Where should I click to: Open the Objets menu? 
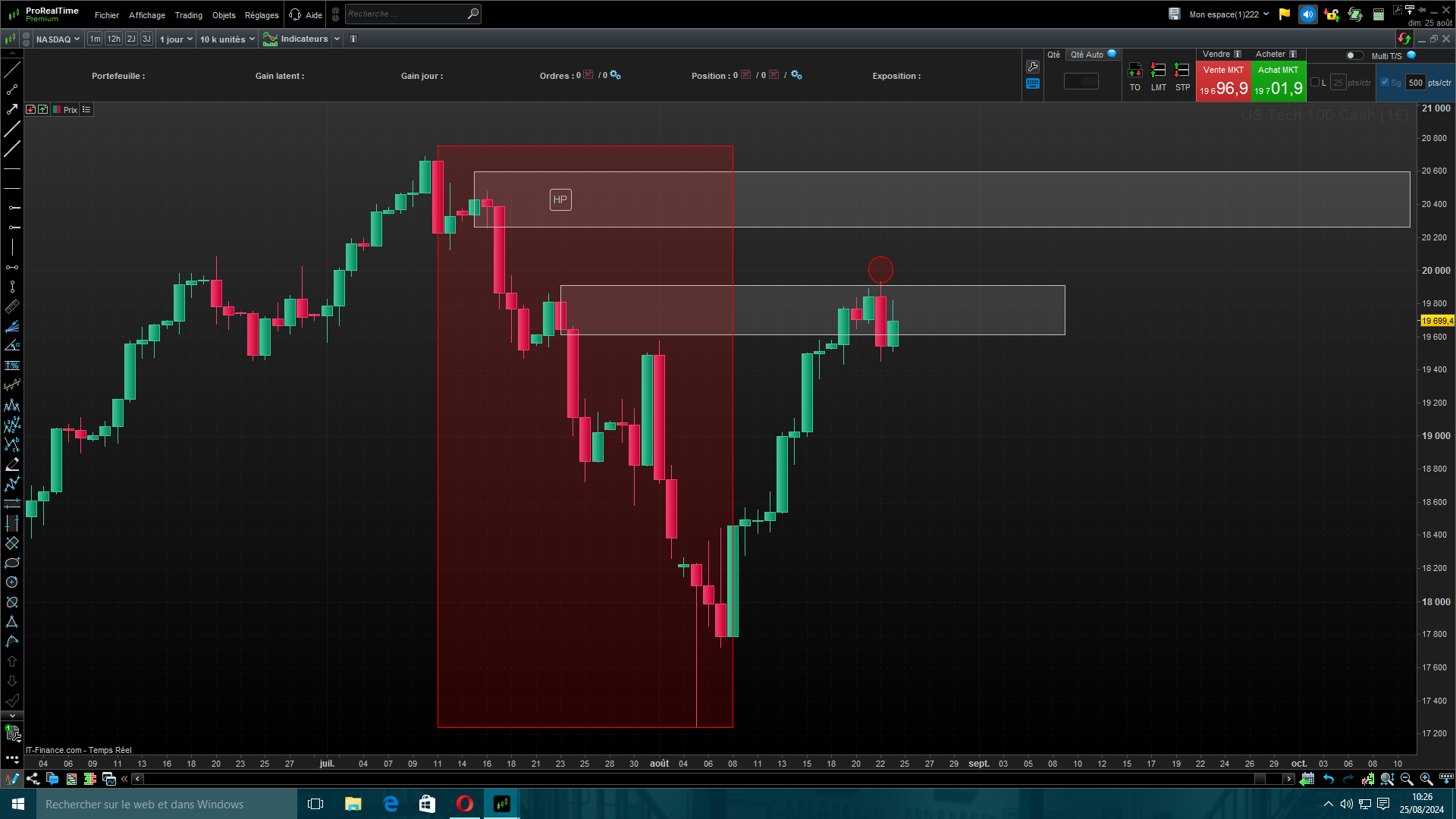224,15
